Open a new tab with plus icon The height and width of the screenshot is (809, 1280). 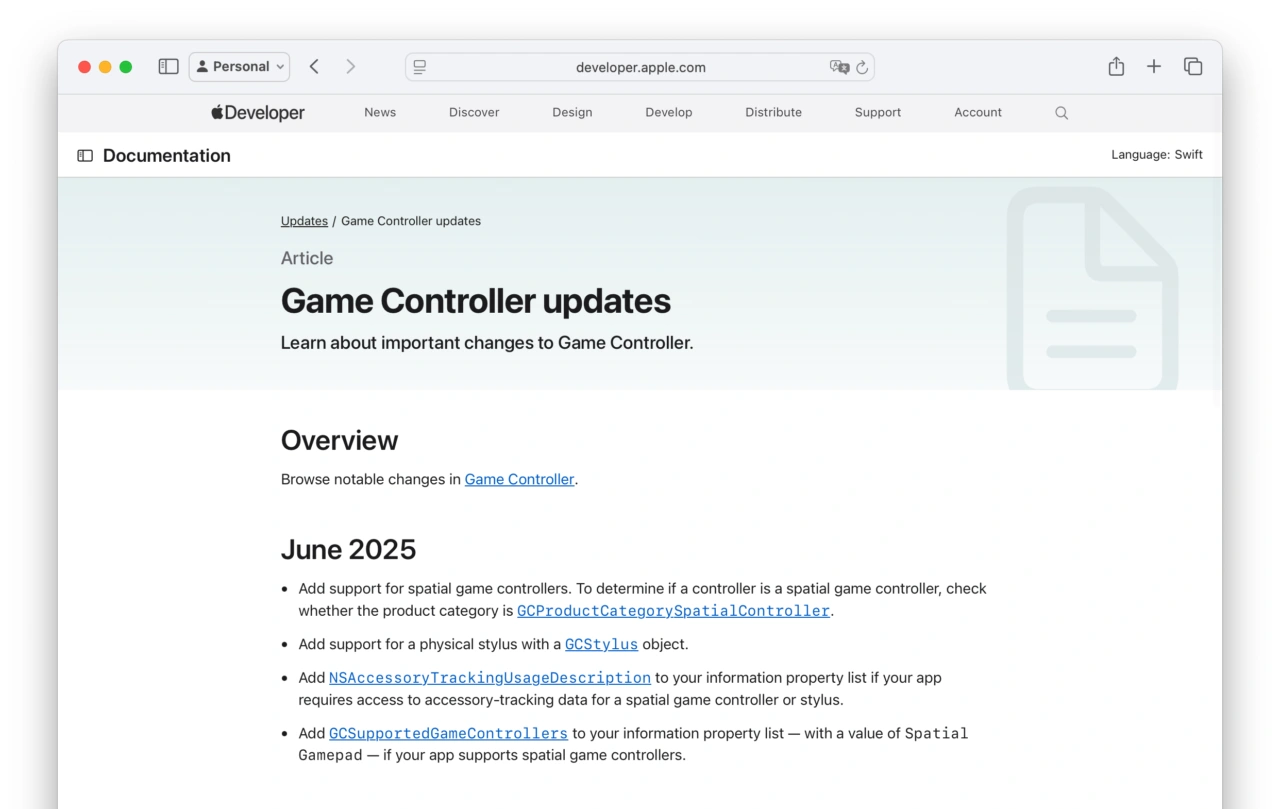(1154, 67)
